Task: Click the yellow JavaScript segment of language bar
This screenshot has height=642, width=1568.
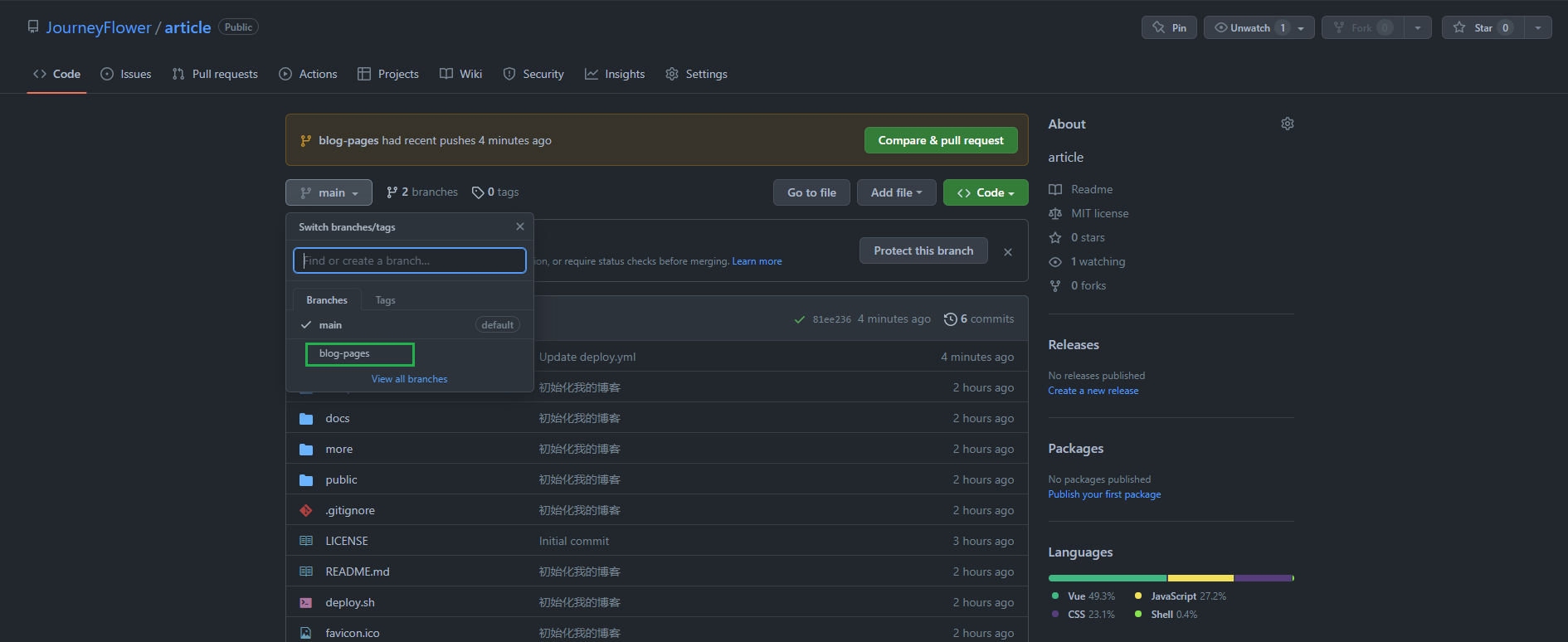Action: coord(1200,578)
